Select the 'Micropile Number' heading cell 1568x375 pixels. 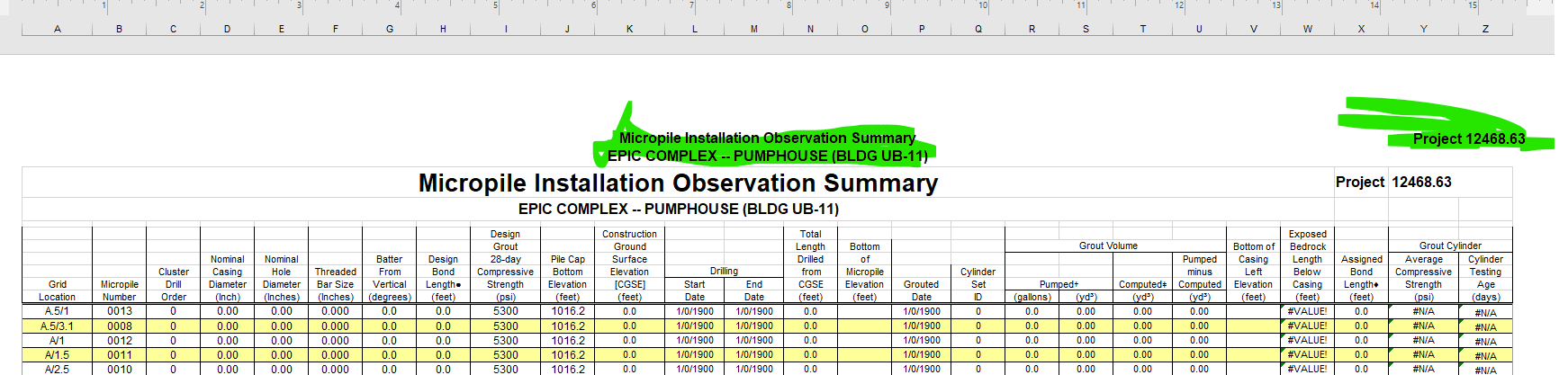(119, 290)
